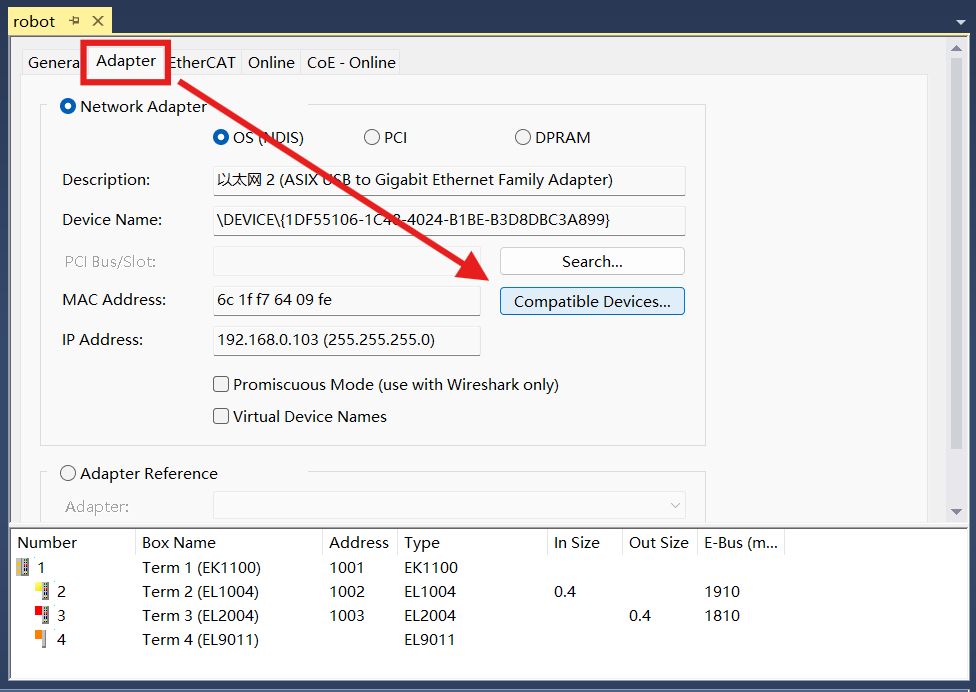Enable Promiscuous Mode checkbox
976x692 pixels.
222,385
